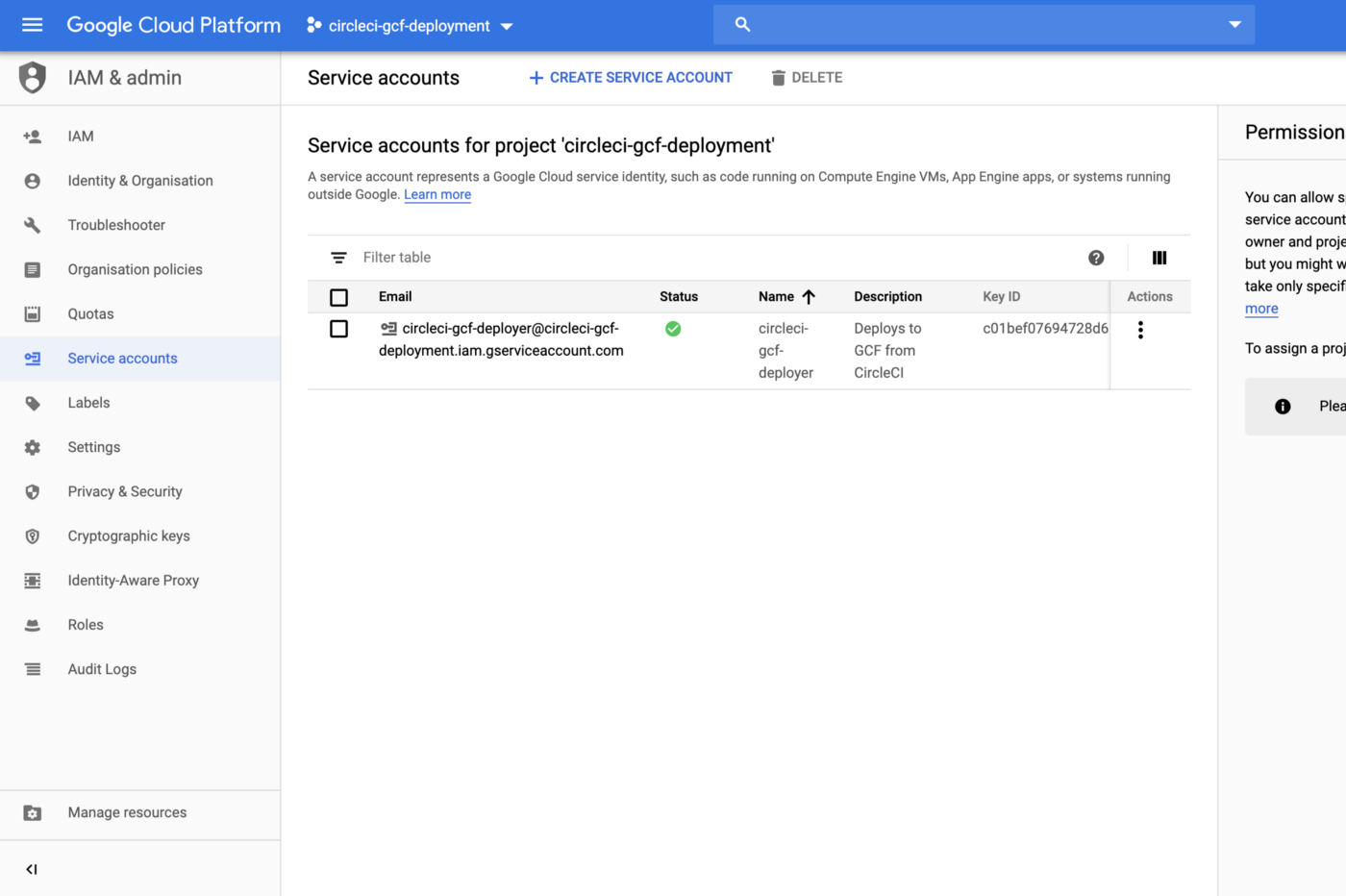Open Quotas page
Image resolution: width=1346 pixels, height=896 pixels.
pos(90,314)
